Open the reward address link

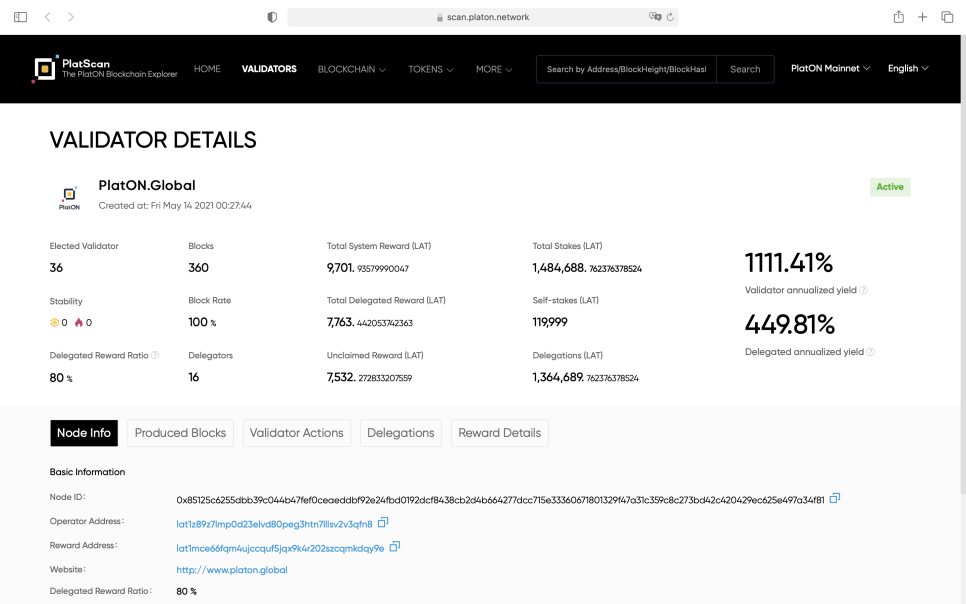(x=280, y=548)
